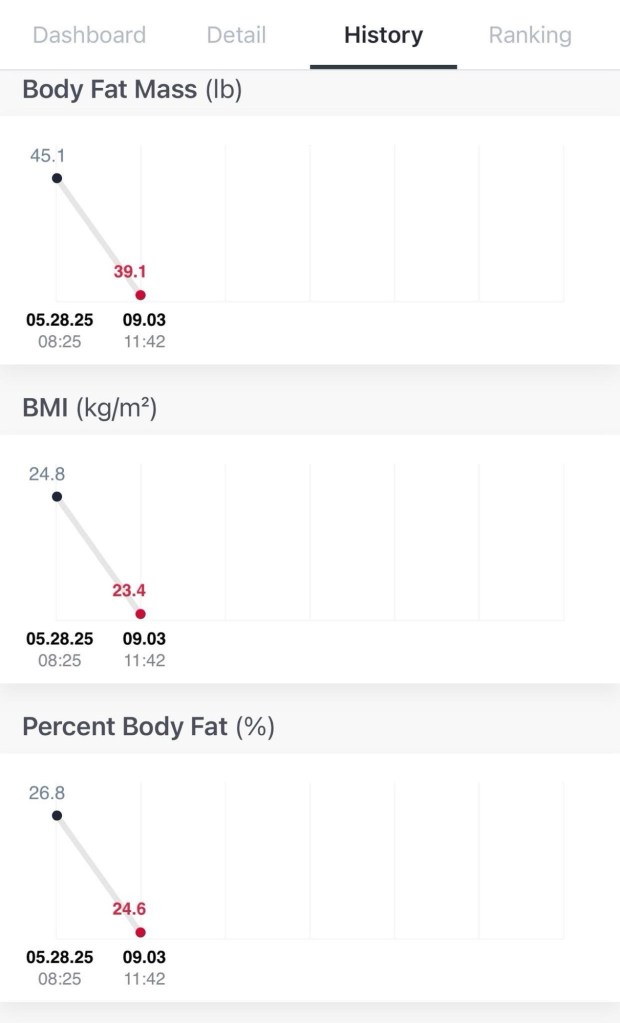Click the BMI (kg/m²) section heading
Viewport: 620px width, 1023px height.
90,408
